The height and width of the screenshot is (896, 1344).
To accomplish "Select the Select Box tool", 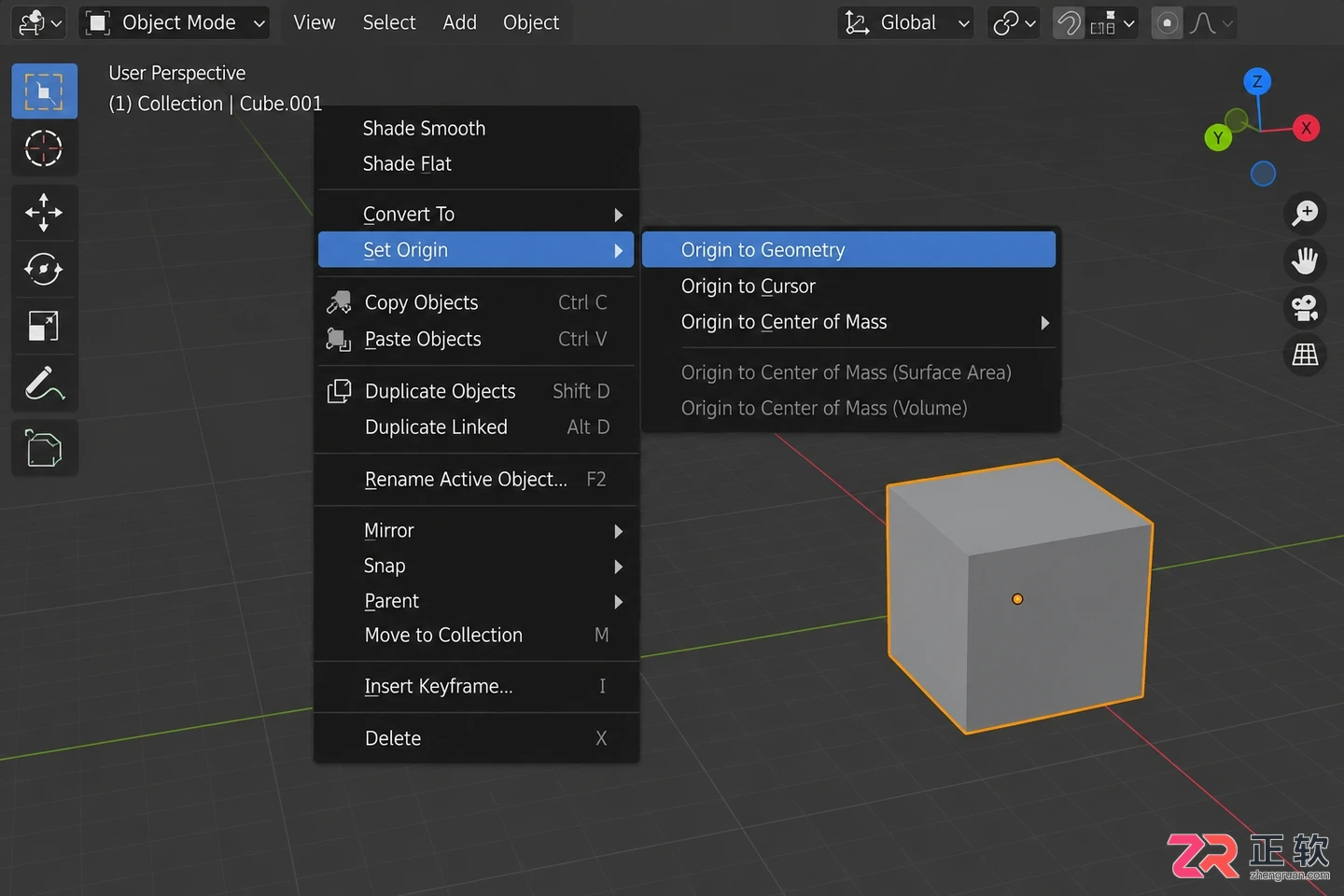I will click(44, 91).
